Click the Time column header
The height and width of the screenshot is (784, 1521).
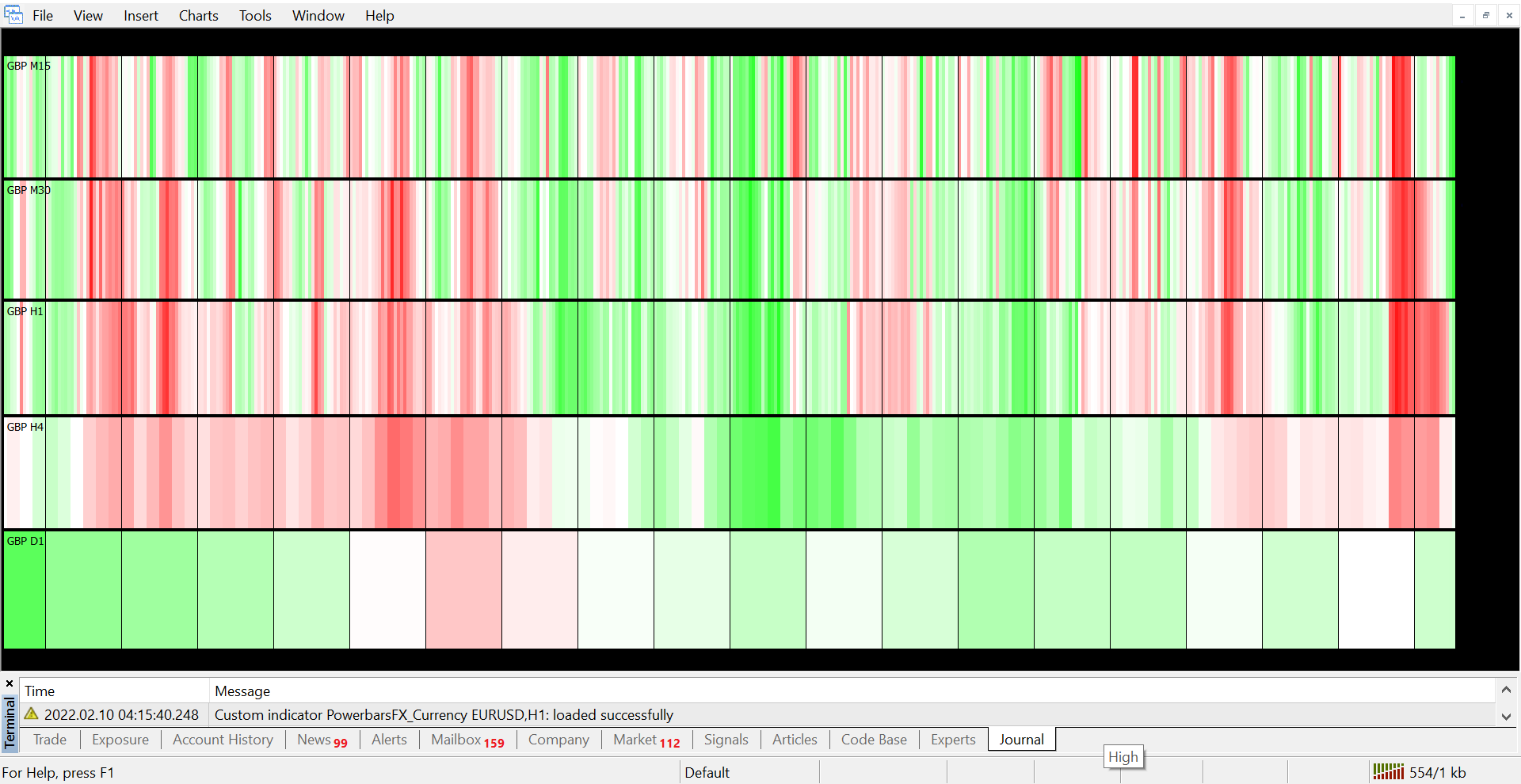point(40,691)
